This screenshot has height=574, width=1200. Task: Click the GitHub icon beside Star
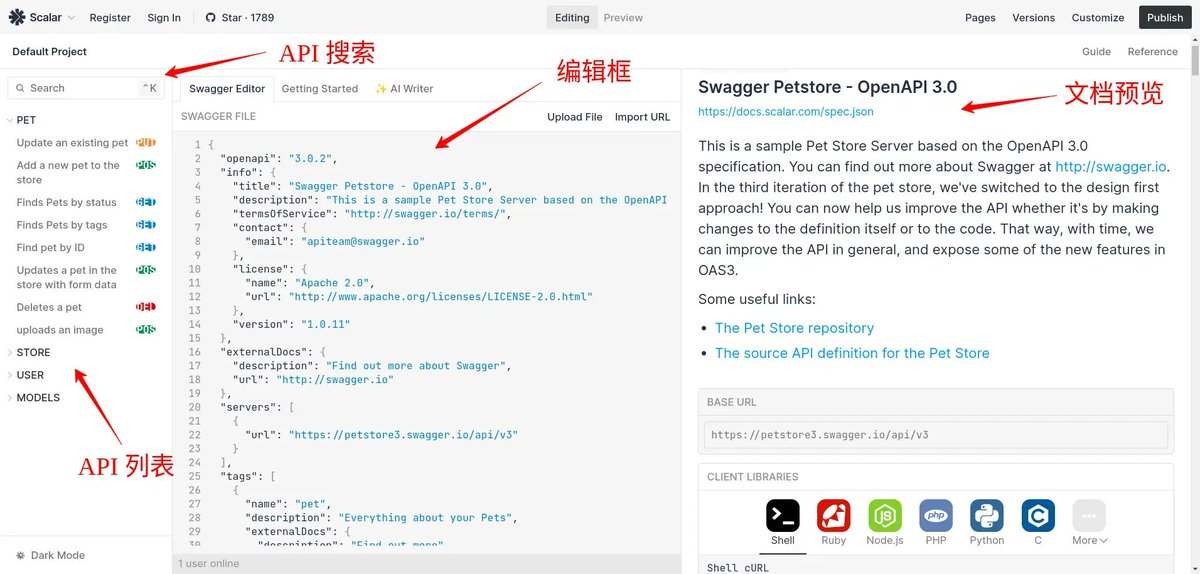[x=210, y=17]
